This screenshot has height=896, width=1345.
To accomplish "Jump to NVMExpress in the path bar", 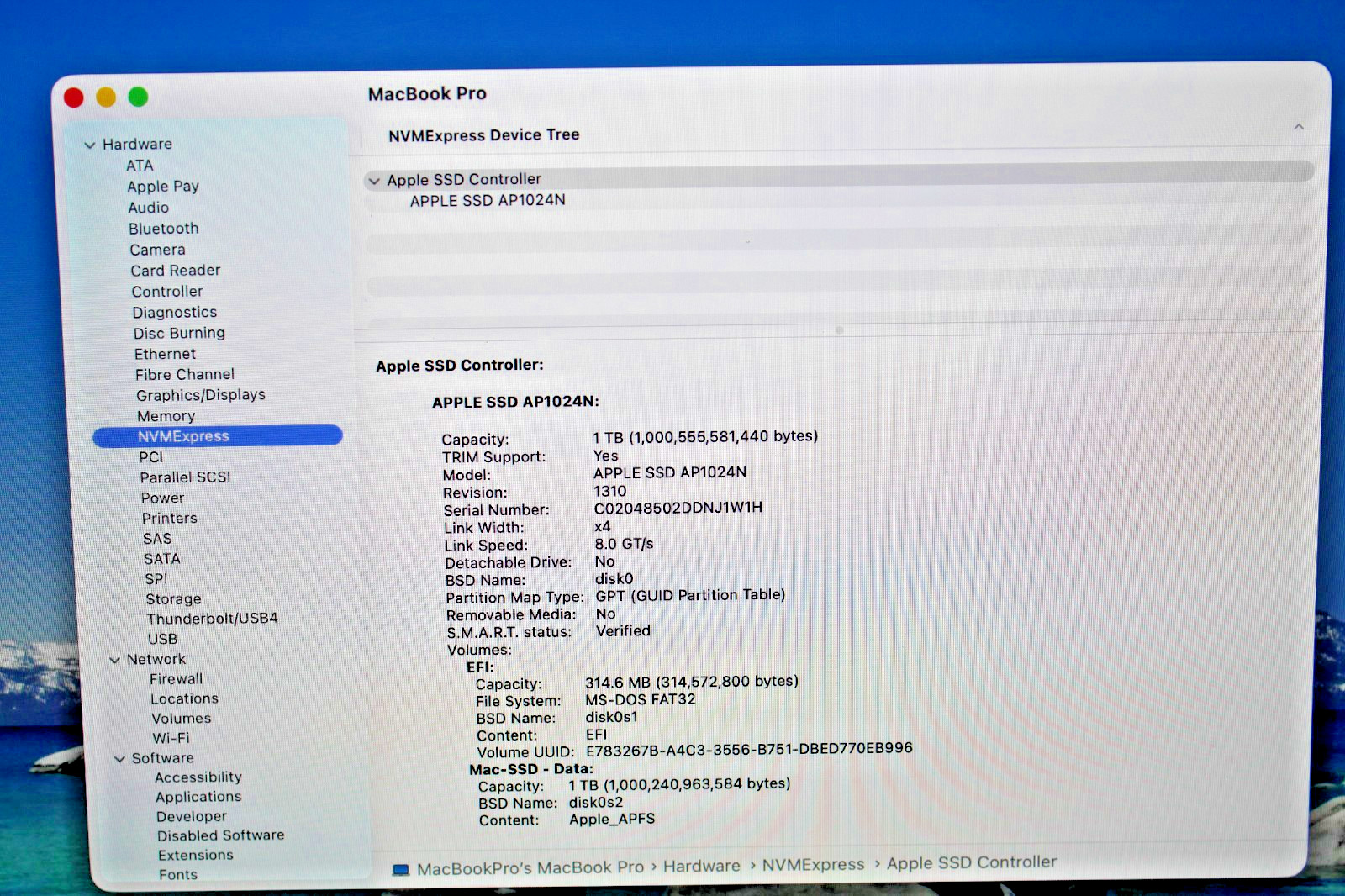I will (x=814, y=865).
